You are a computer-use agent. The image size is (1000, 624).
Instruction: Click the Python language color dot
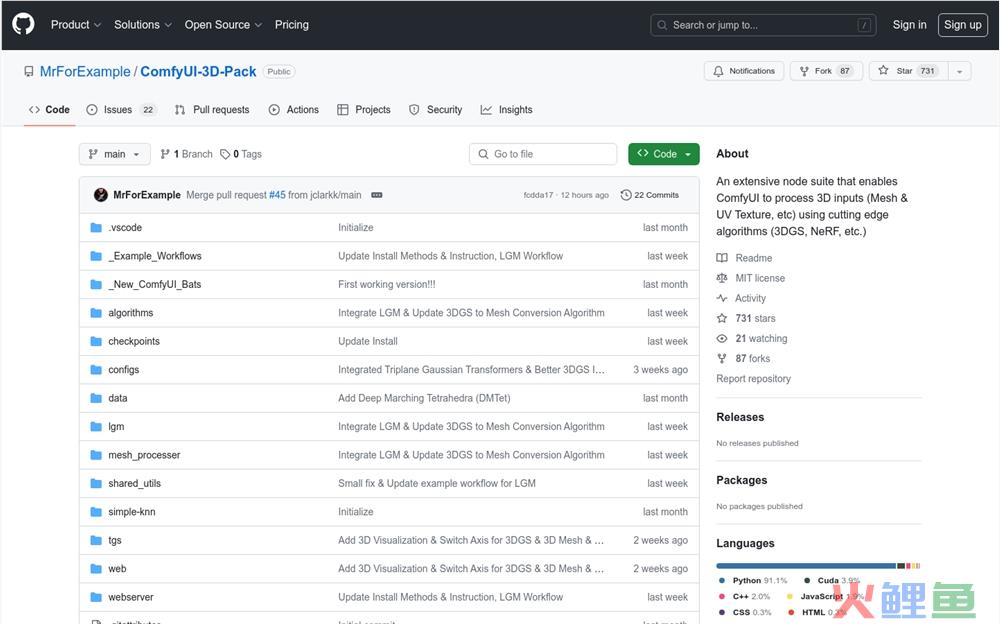point(722,581)
